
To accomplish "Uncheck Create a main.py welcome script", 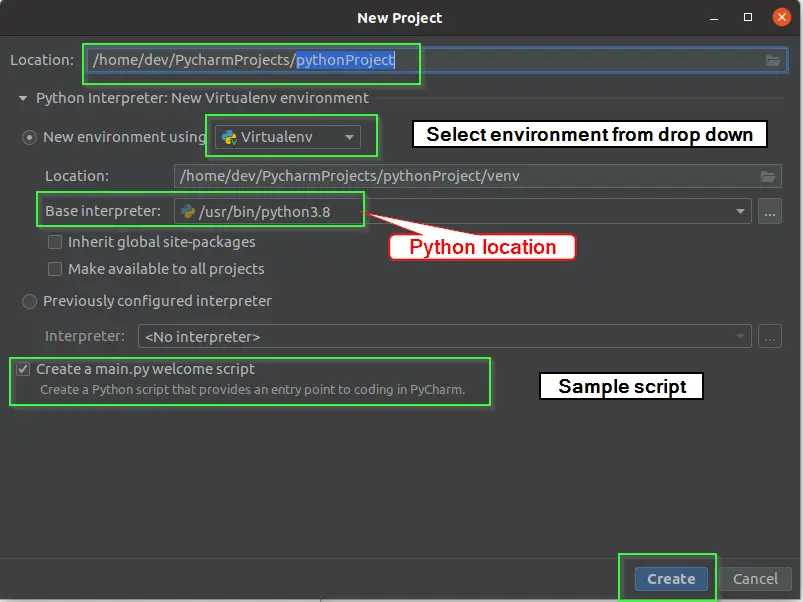I will click(23, 369).
